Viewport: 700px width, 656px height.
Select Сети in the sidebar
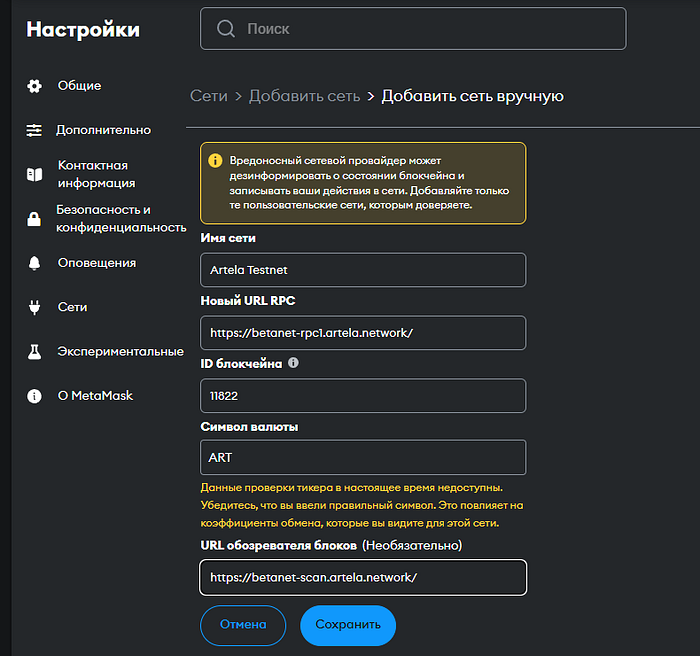(72, 307)
